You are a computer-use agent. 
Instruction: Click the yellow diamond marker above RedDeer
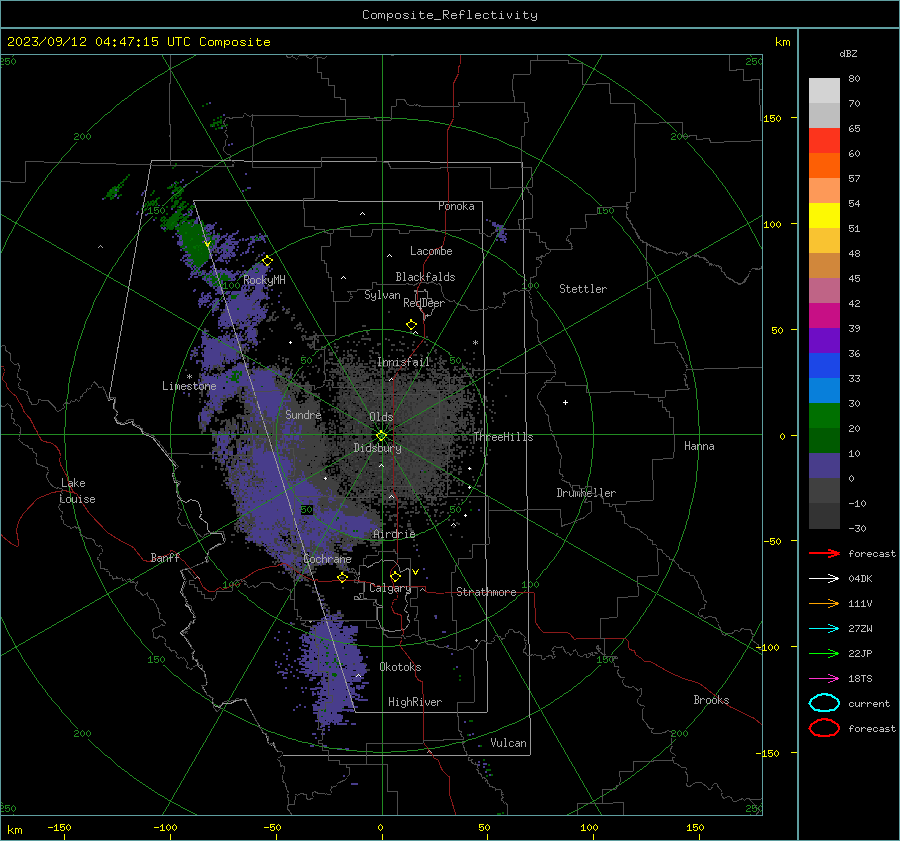[411, 324]
